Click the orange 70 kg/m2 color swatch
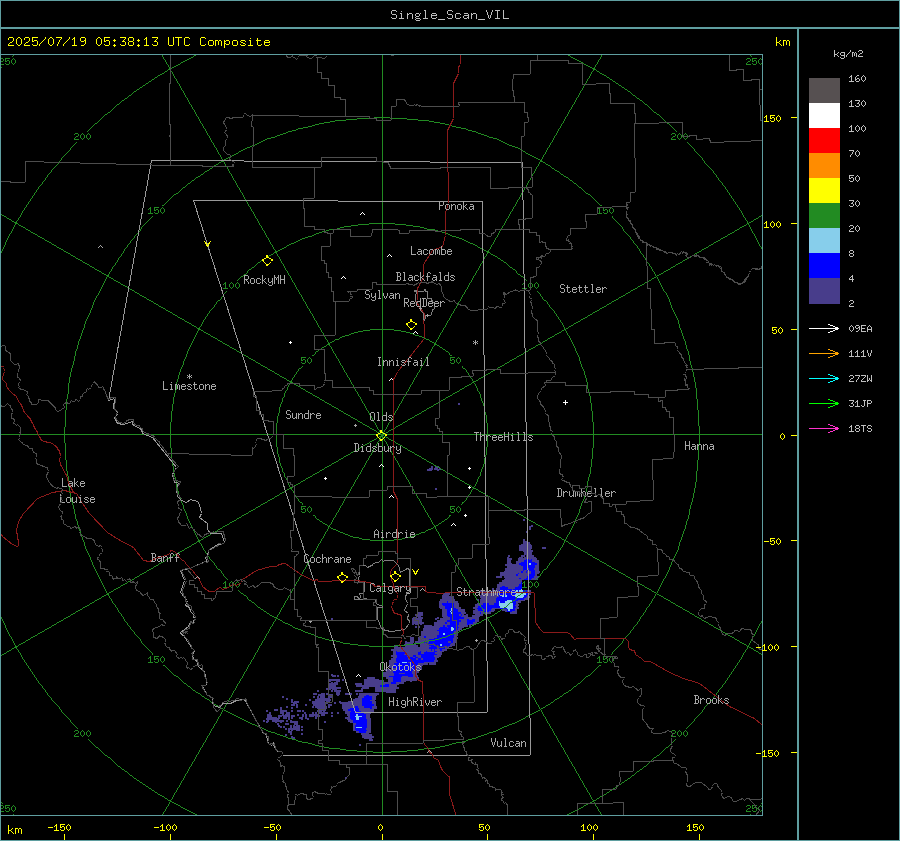The height and width of the screenshot is (841, 900). tap(824, 165)
